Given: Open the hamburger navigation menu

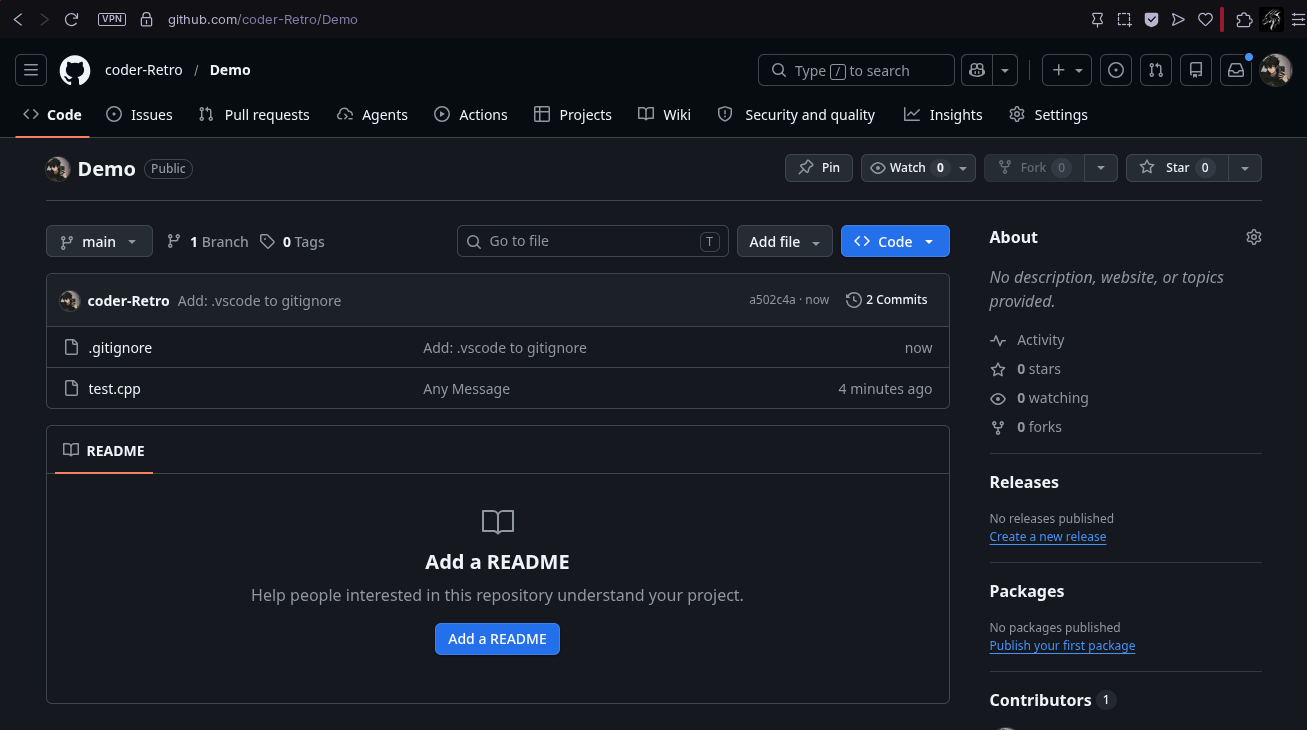Looking at the screenshot, I should [x=31, y=70].
